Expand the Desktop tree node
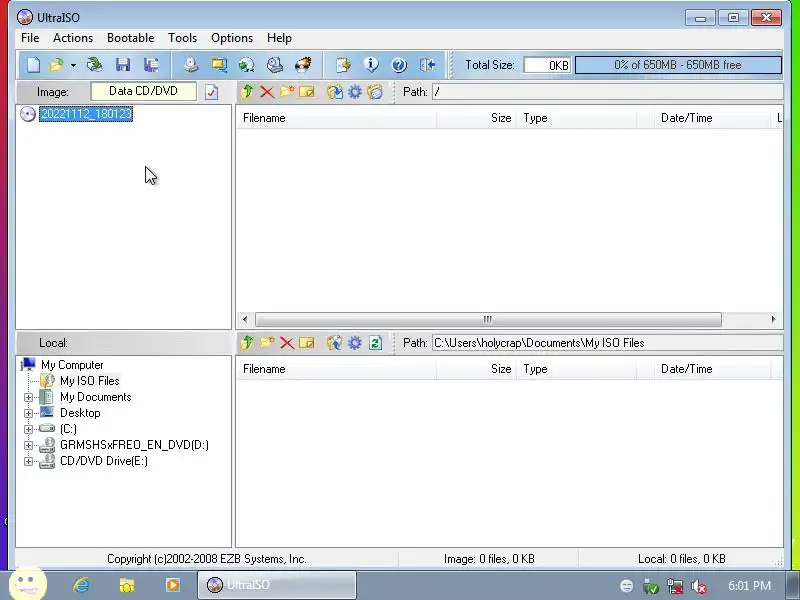Image resolution: width=800 pixels, height=600 pixels. pyautogui.click(x=29, y=413)
